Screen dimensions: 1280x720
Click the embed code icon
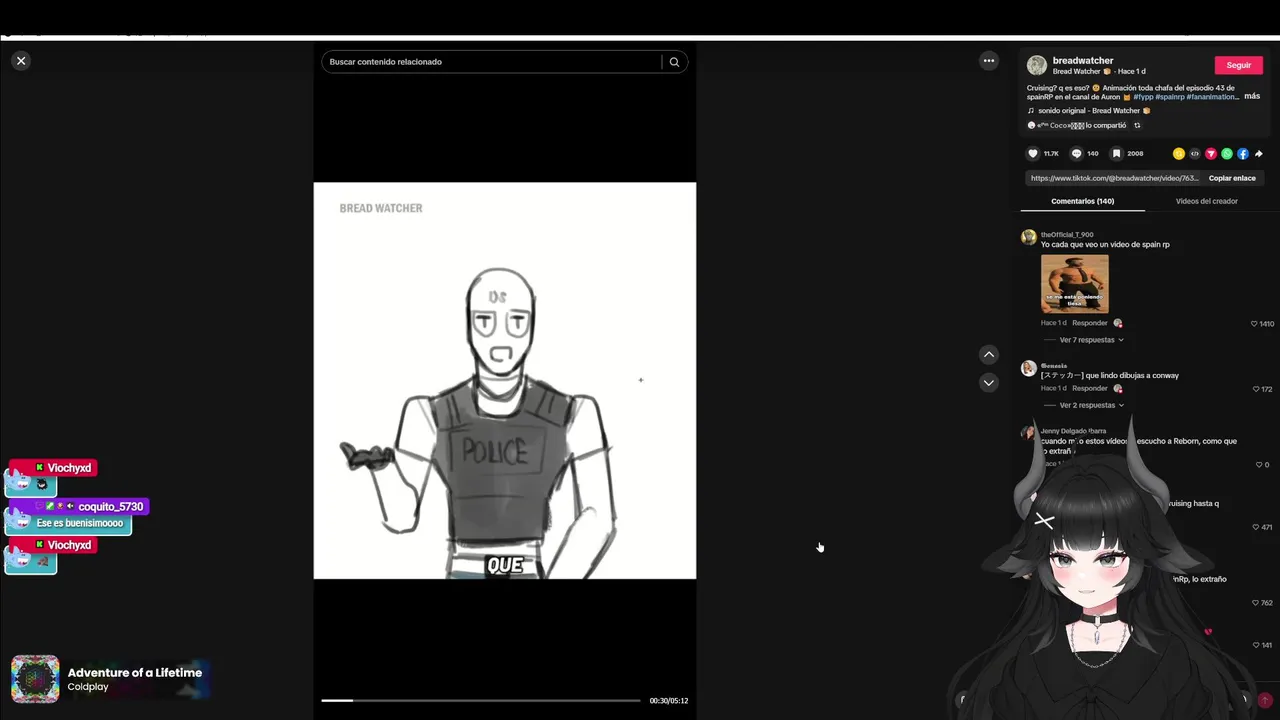coord(1195,154)
